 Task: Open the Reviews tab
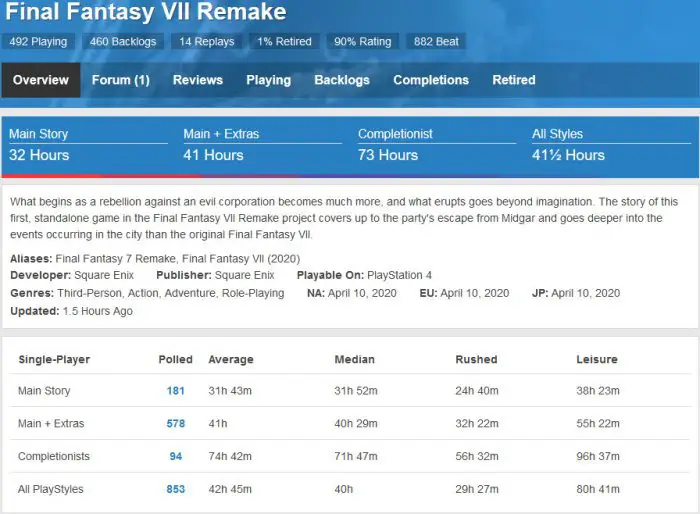pyautogui.click(x=198, y=80)
